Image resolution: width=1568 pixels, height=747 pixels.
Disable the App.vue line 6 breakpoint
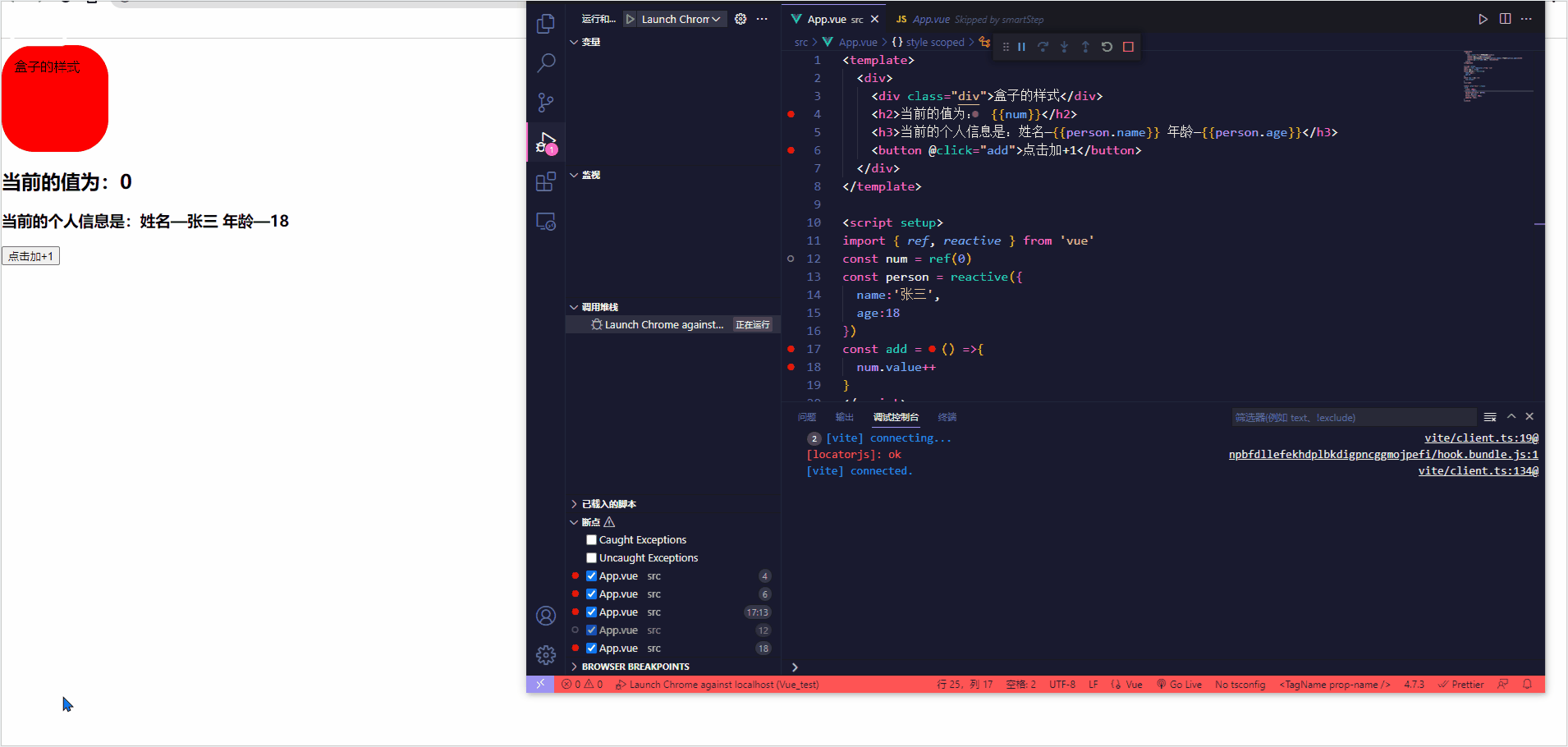click(x=592, y=593)
